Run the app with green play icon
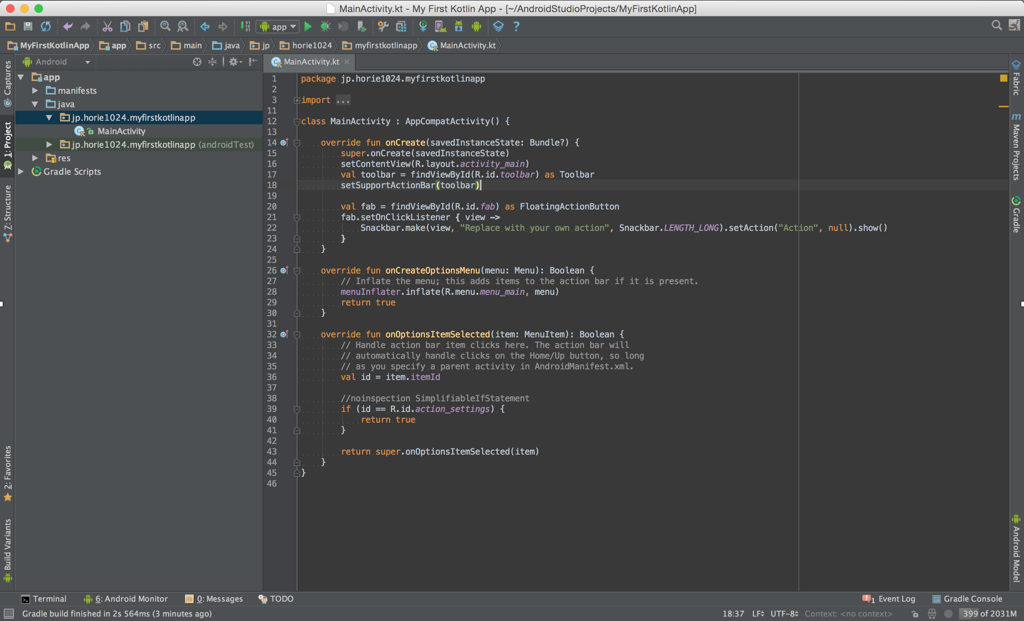 tap(308, 27)
